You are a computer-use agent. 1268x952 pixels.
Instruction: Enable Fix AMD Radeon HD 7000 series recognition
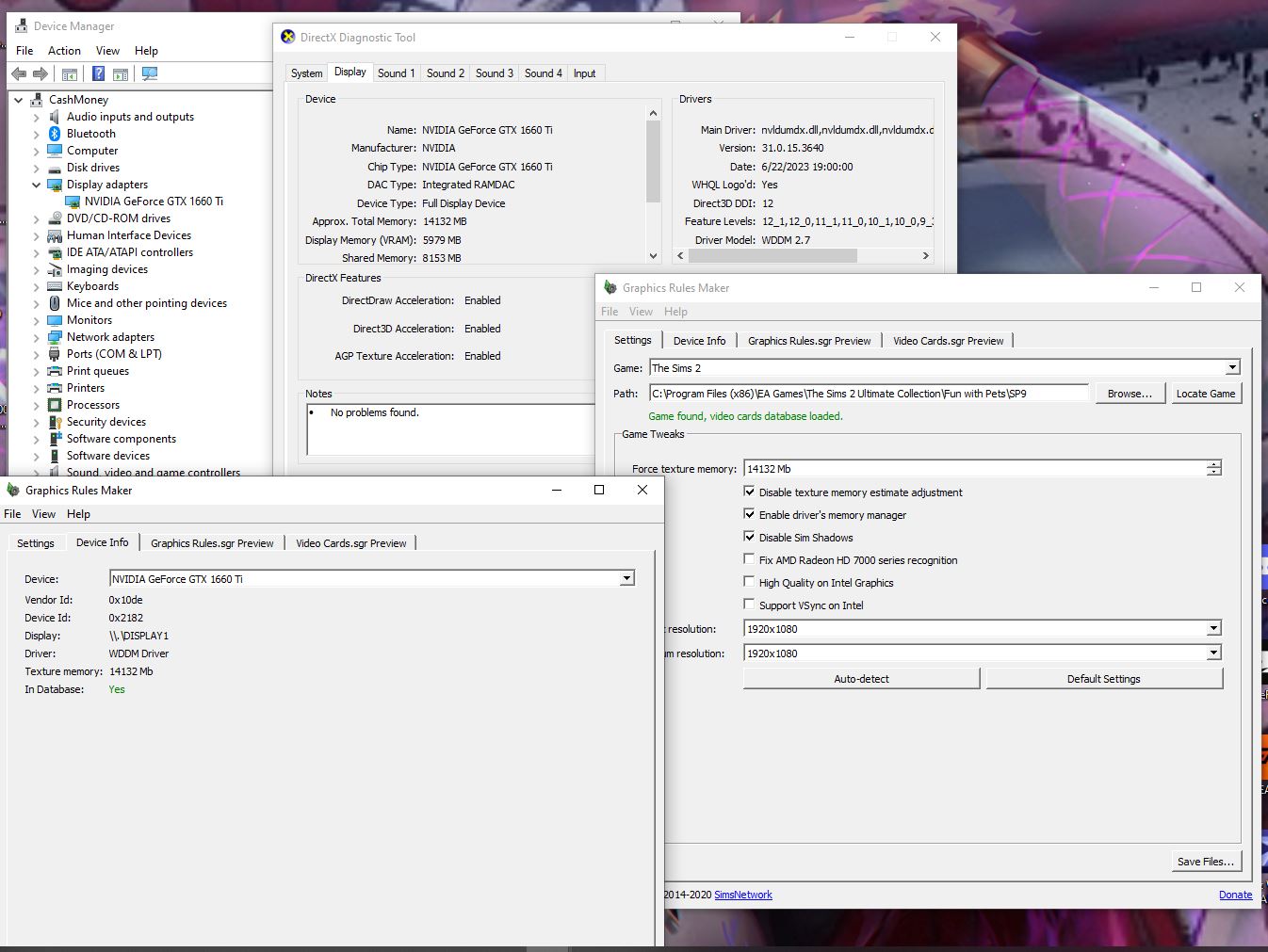pos(750,559)
